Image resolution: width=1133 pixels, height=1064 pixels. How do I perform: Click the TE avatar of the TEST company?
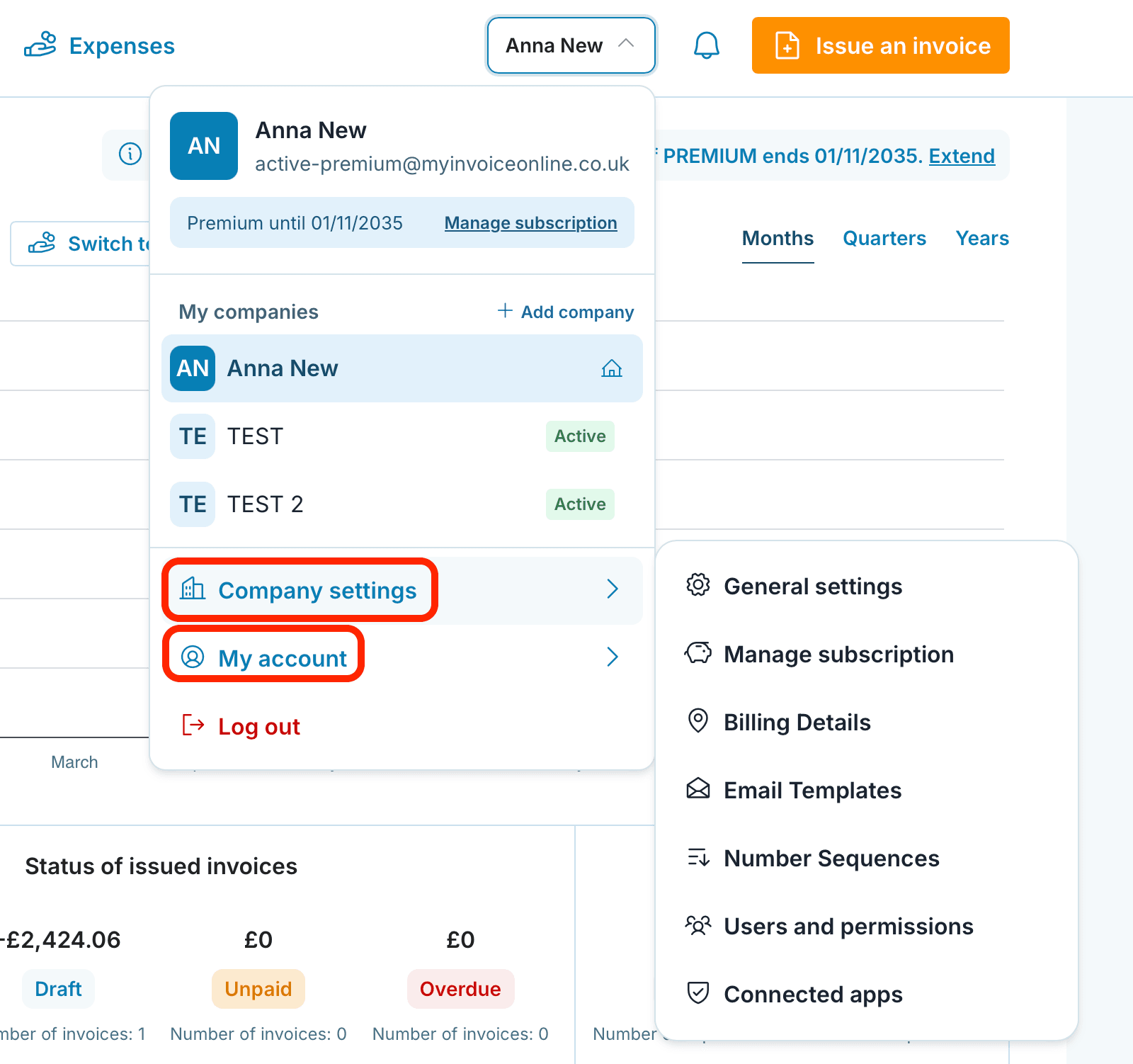pyautogui.click(x=193, y=436)
